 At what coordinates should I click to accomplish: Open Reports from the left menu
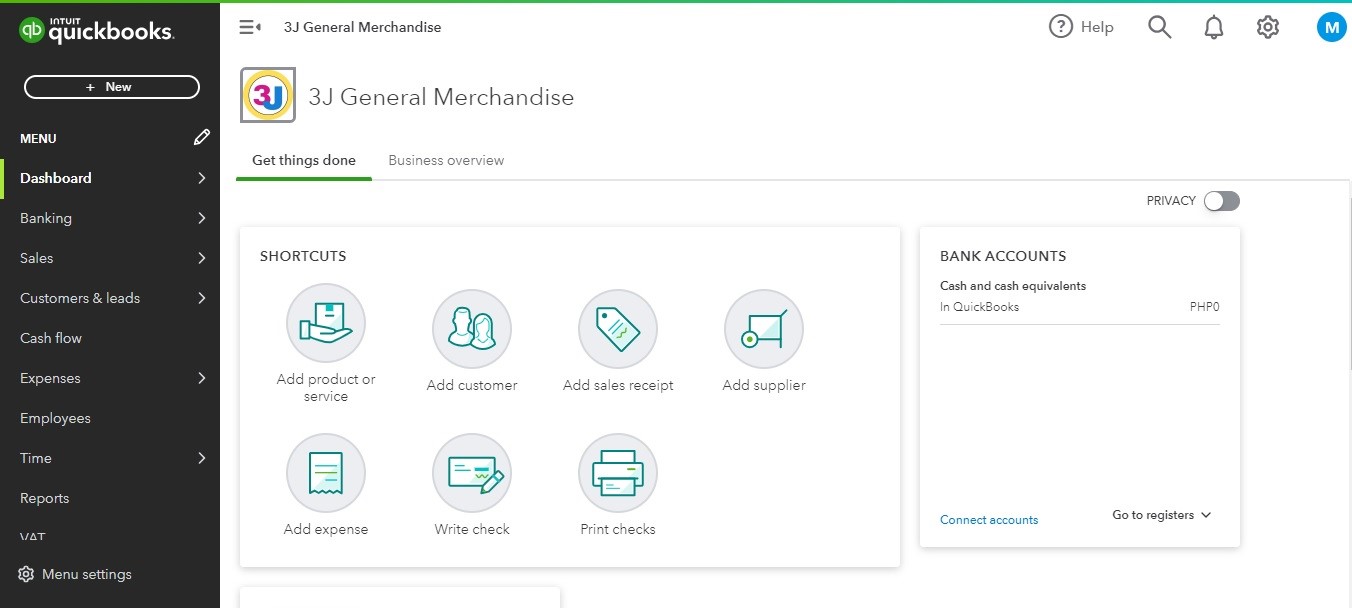tap(45, 498)
